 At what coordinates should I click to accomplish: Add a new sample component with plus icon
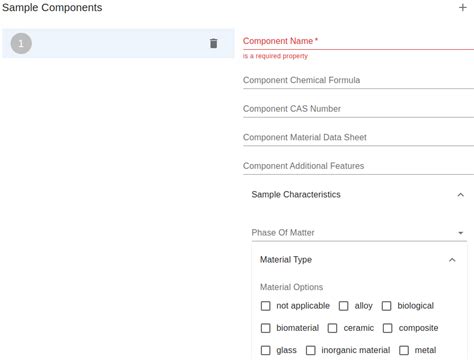462,7
